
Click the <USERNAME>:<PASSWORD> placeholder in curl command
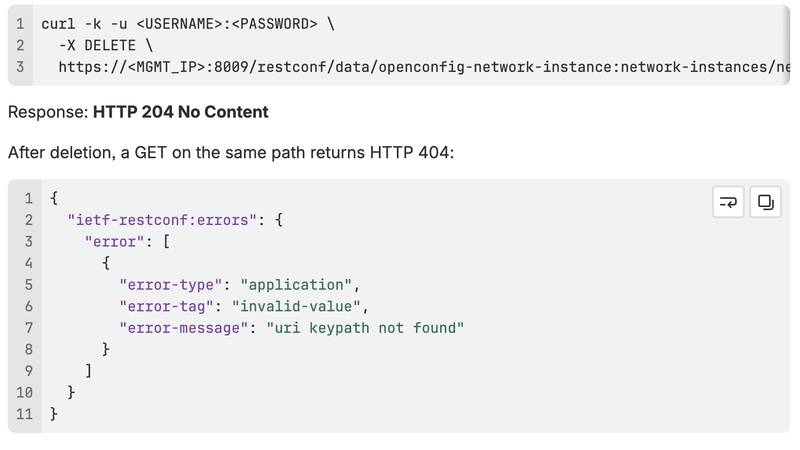pos(227,24)
